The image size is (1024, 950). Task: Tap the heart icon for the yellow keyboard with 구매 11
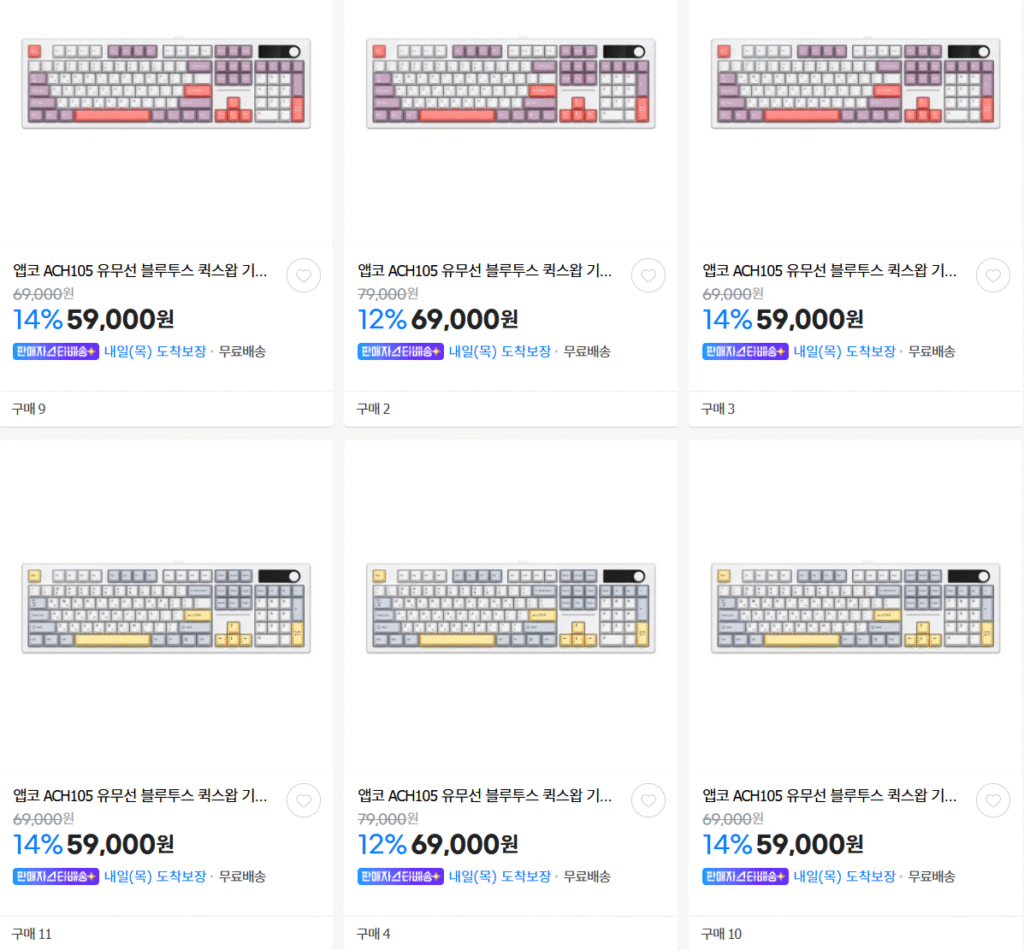coord(304,800)
